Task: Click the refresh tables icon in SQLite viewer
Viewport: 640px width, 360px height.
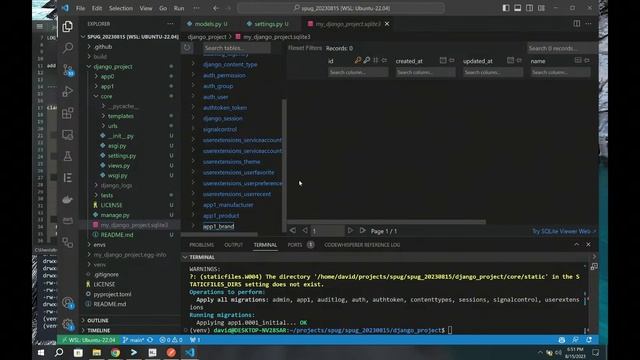Action: click(187, 48)
